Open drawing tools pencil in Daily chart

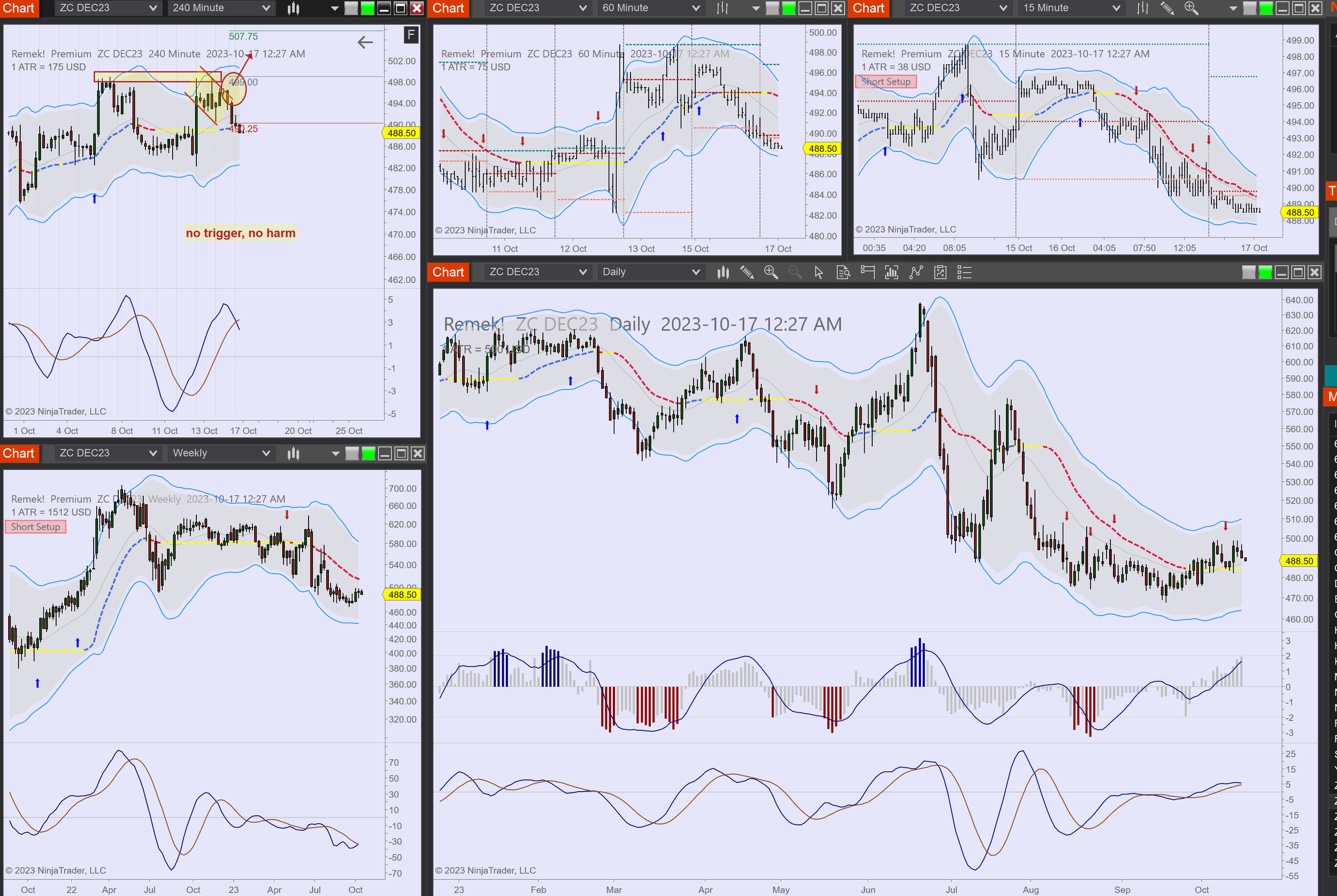click(x=747, y=272)
